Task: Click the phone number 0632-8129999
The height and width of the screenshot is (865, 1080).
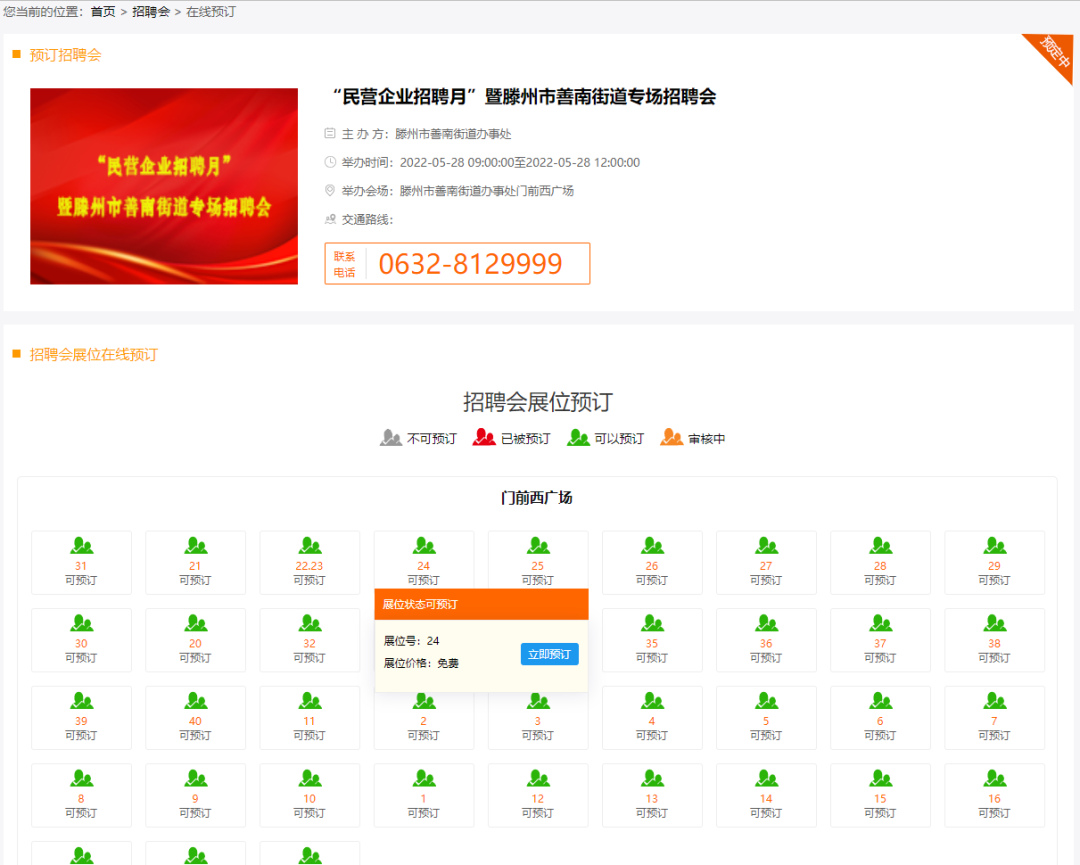Action: click(470, 264)
